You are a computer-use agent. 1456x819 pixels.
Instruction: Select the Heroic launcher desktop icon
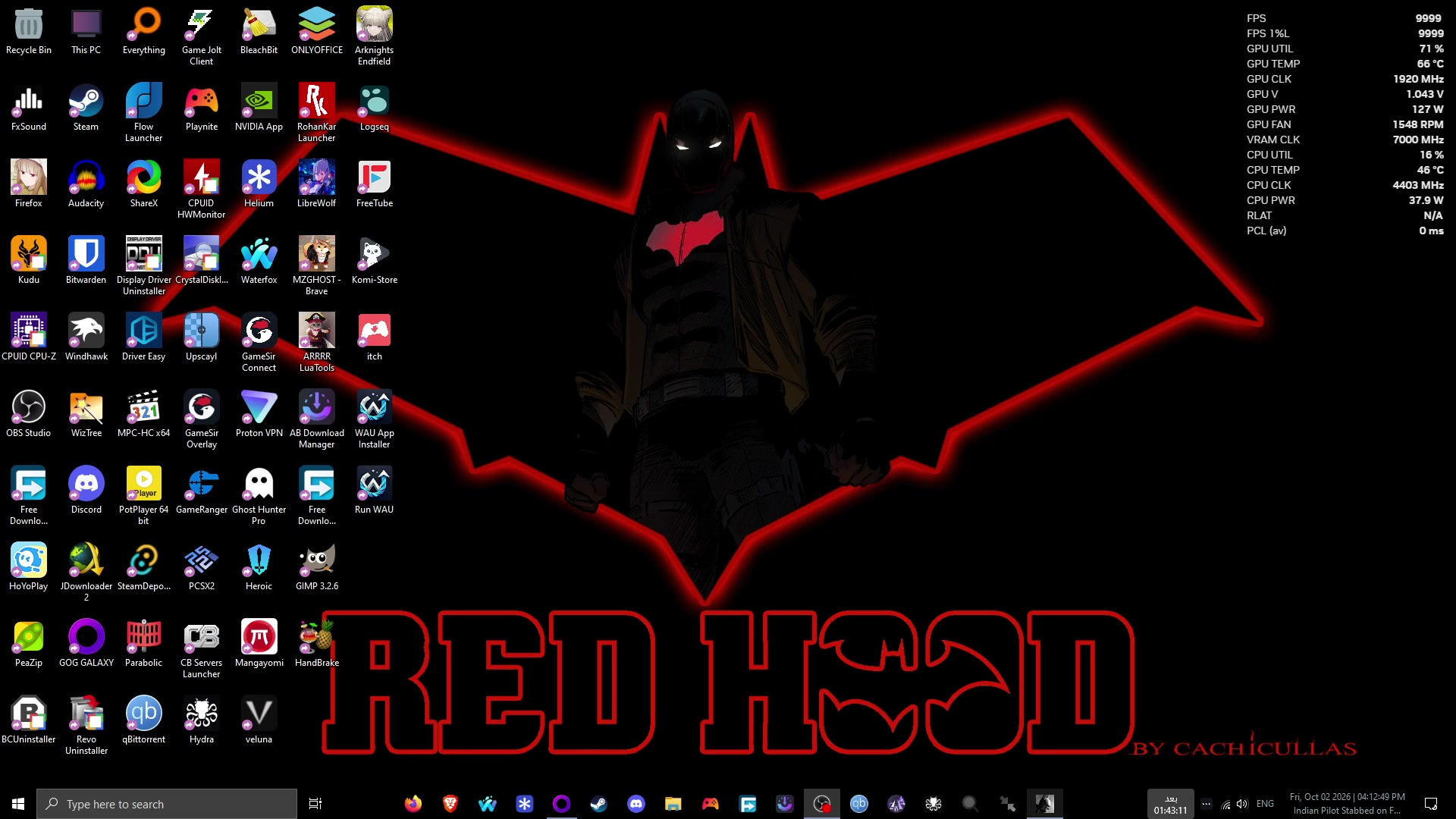pyautogui.click(x=259, y=567)
